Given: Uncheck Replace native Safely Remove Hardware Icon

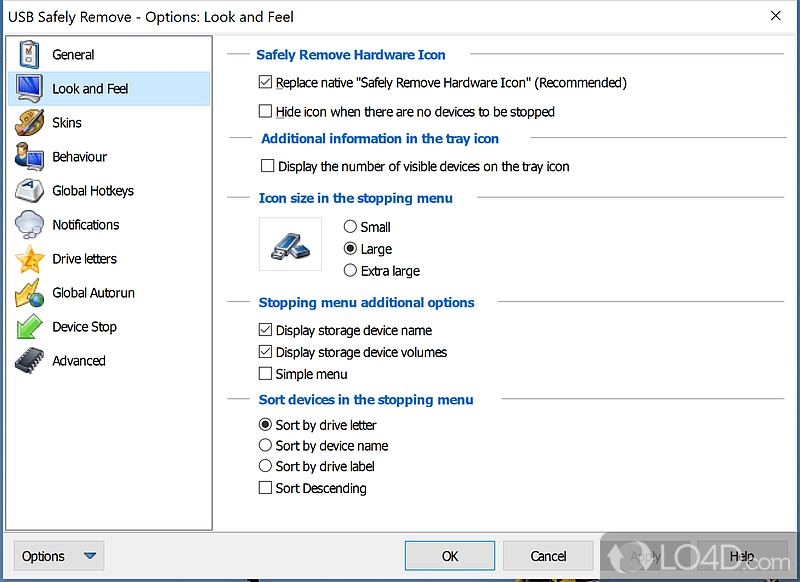Looking at the screenshot, I should click(x=266, y=83).
